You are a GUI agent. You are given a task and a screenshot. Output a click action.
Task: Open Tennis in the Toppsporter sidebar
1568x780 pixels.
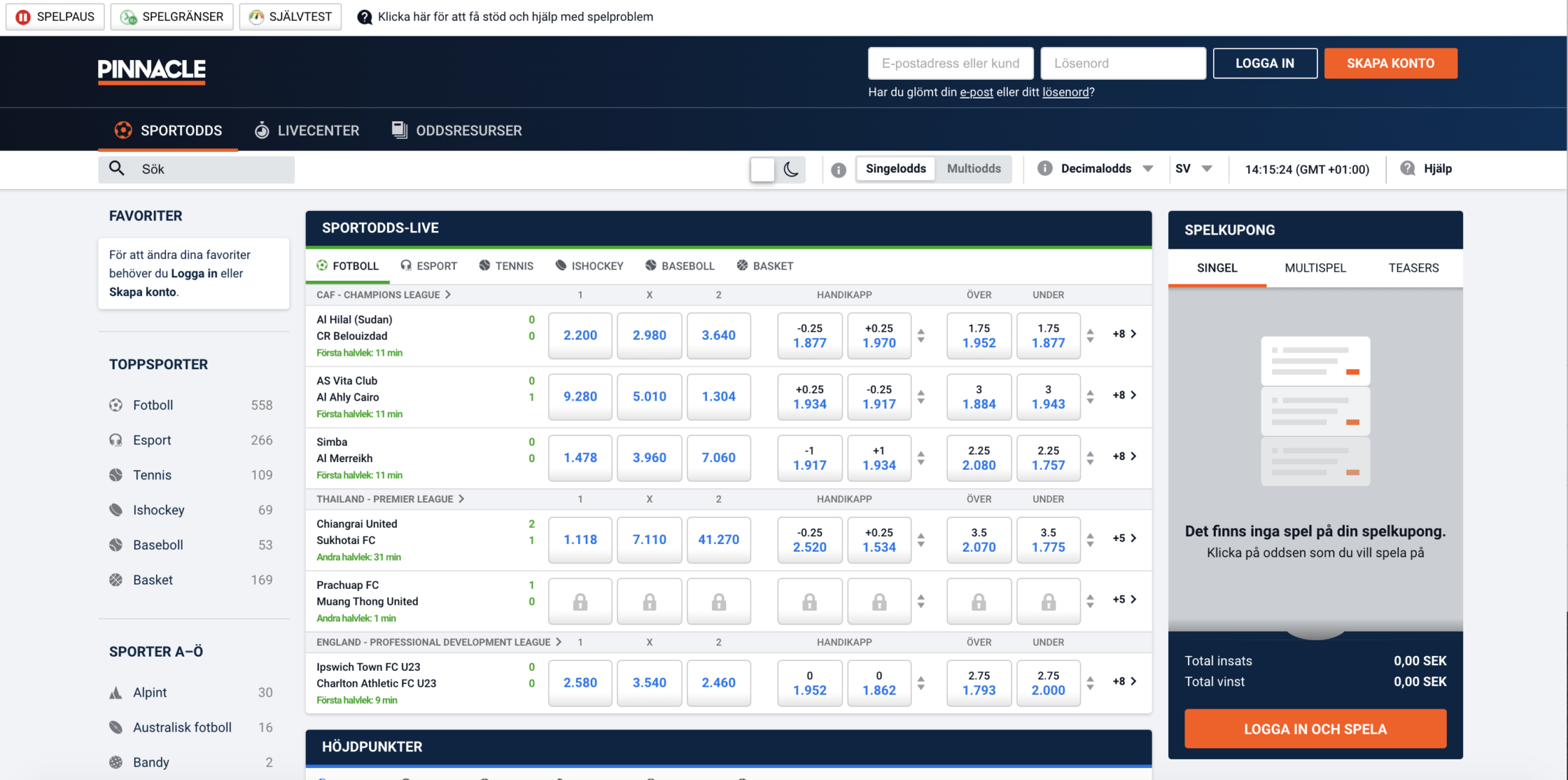tap(152, 475)
